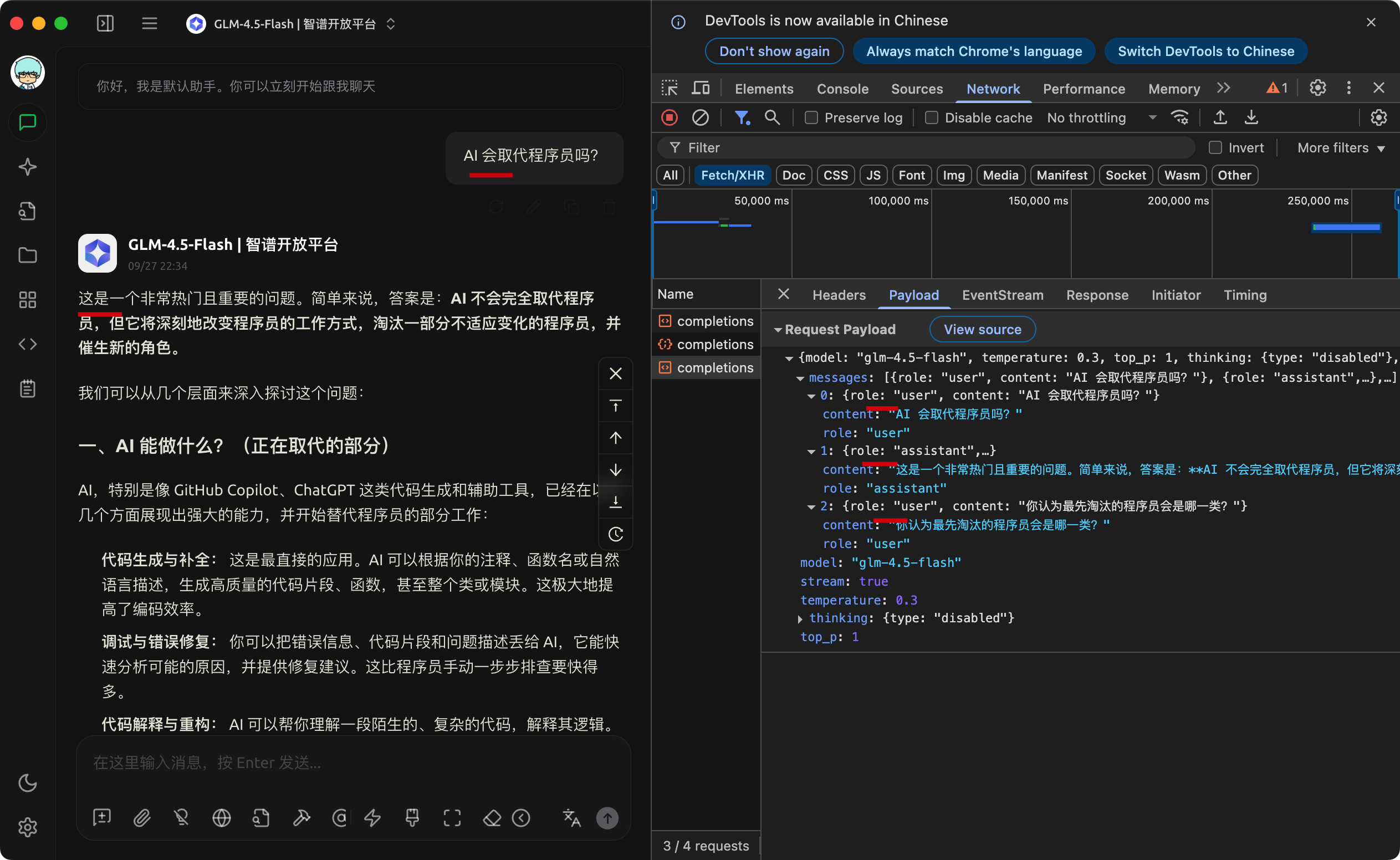The width and height of the screenshot is (1400, 860).
Task: Clear context with the eraser icon
Action: [492, 818]
